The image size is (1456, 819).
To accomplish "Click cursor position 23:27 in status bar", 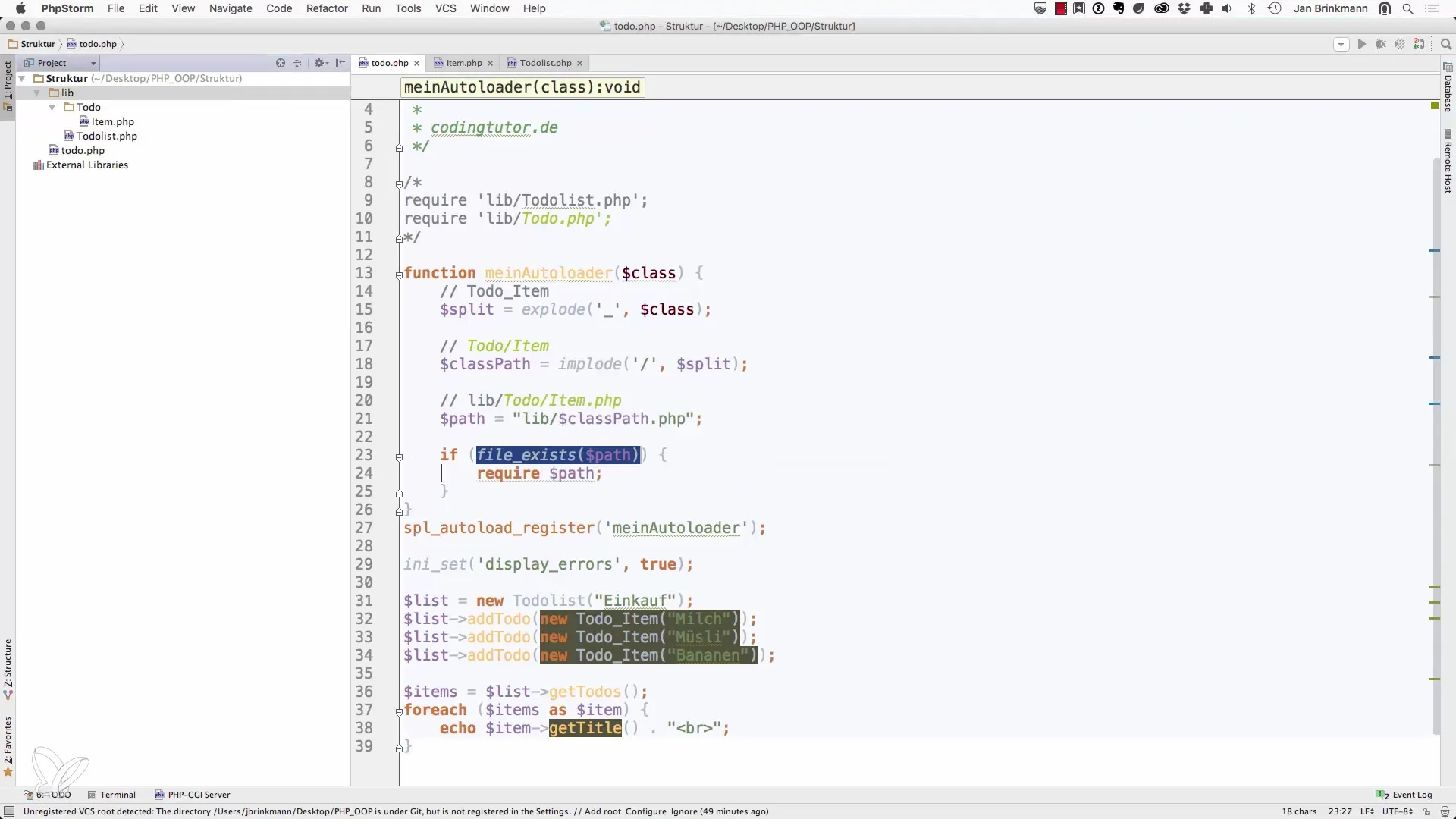I will [1340, 811].
